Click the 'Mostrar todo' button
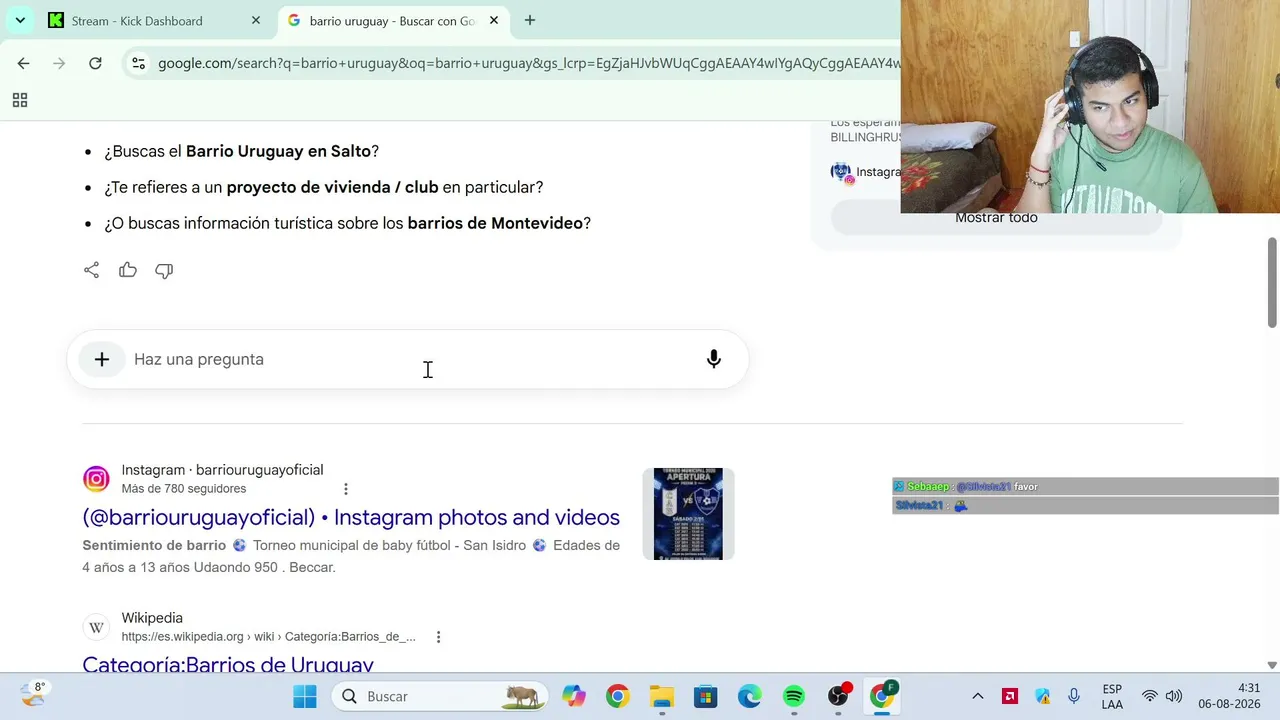Viewport: 1280px width, 720px height. (x=996, y=218)
